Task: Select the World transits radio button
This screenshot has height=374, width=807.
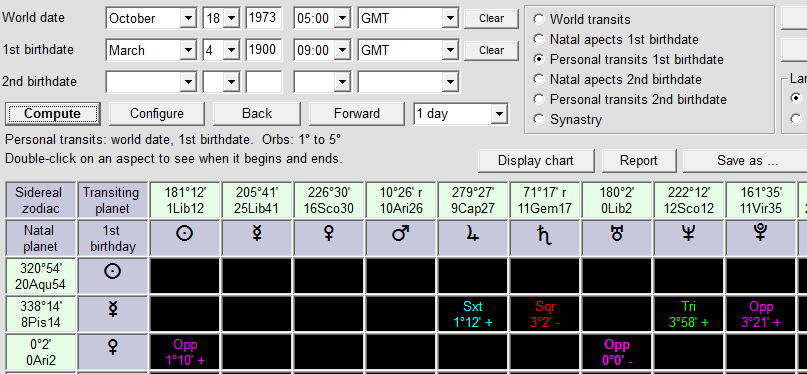Action: [x=539, y=20]
